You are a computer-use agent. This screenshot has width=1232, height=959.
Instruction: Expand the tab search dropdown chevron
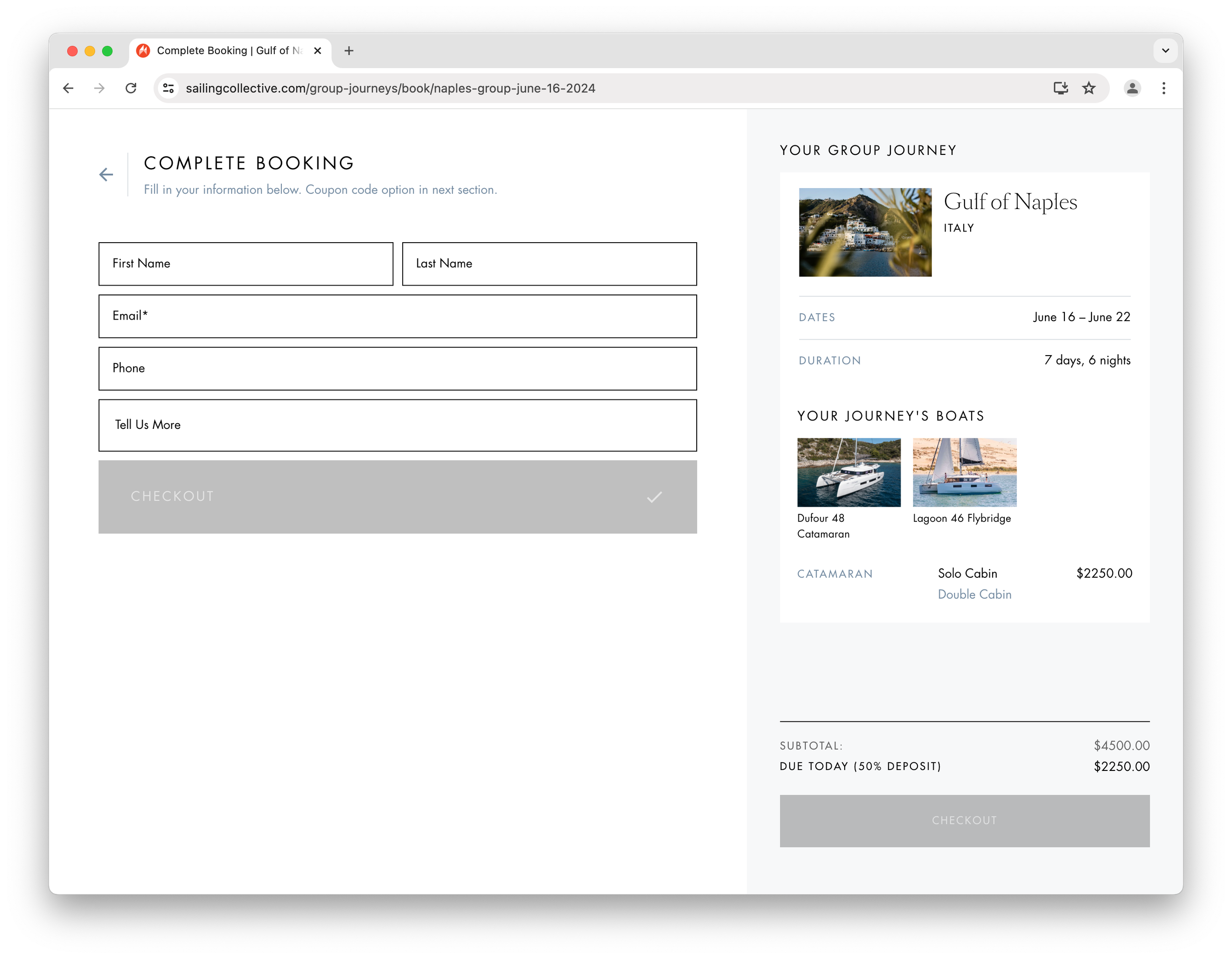coord(1165,51)
